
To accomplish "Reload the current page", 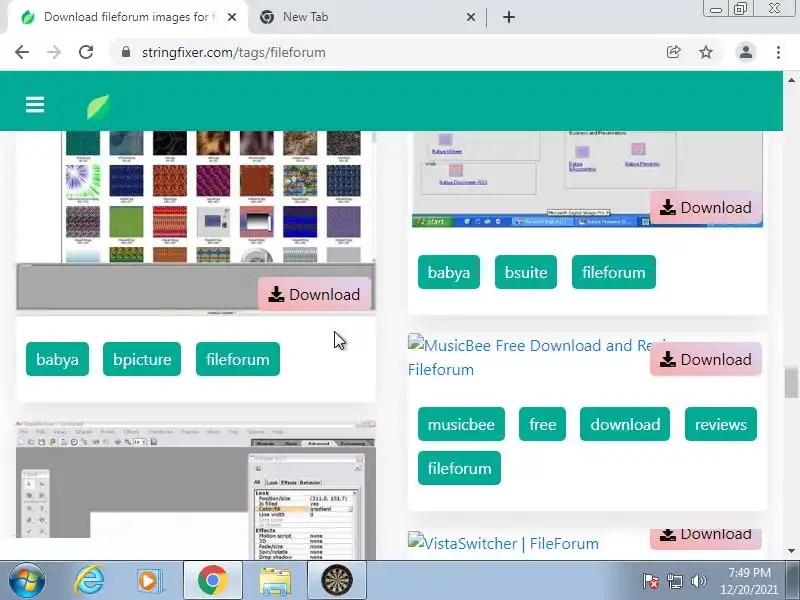I will pyautogui.click(x=86, y=52).
